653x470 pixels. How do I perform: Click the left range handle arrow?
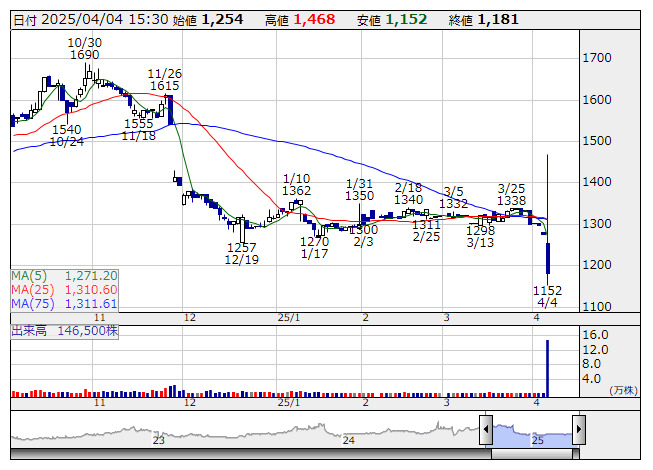pyautogui.click(x=486, y=429)
